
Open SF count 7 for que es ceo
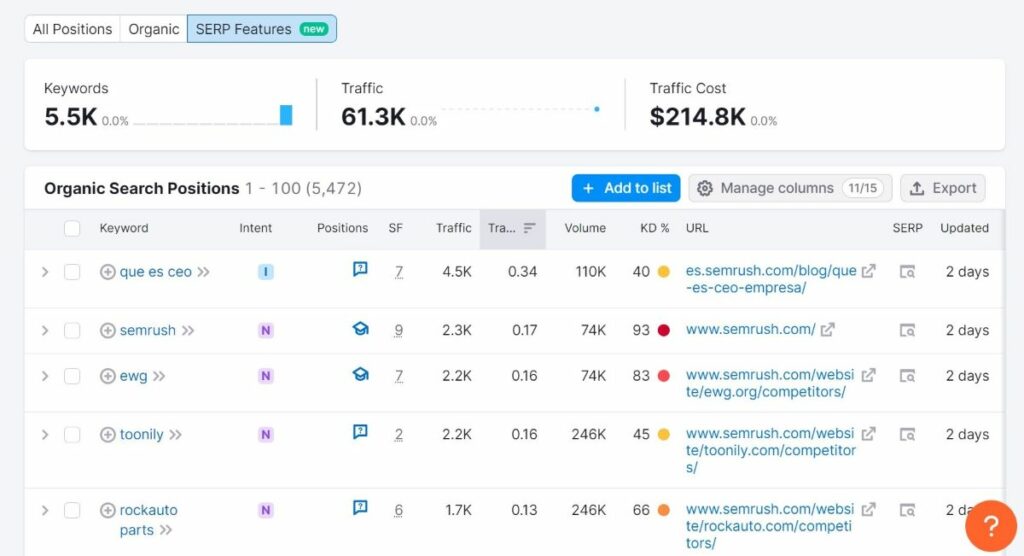398,272
